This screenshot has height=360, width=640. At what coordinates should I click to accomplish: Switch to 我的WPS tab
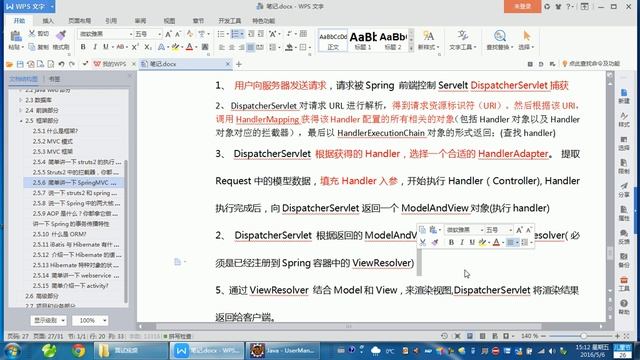click(110, 64)
